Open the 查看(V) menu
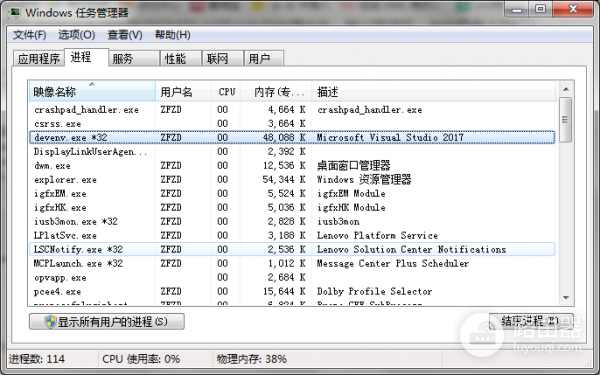Screen dimensions: 600x375 125,35
